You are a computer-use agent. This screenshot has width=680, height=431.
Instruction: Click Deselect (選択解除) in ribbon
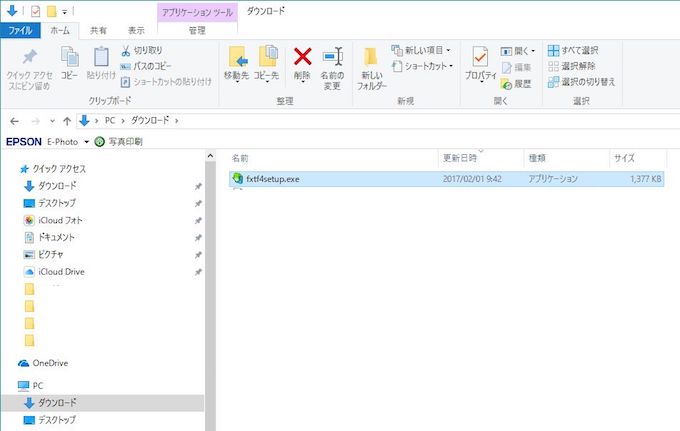click(571, 66)
